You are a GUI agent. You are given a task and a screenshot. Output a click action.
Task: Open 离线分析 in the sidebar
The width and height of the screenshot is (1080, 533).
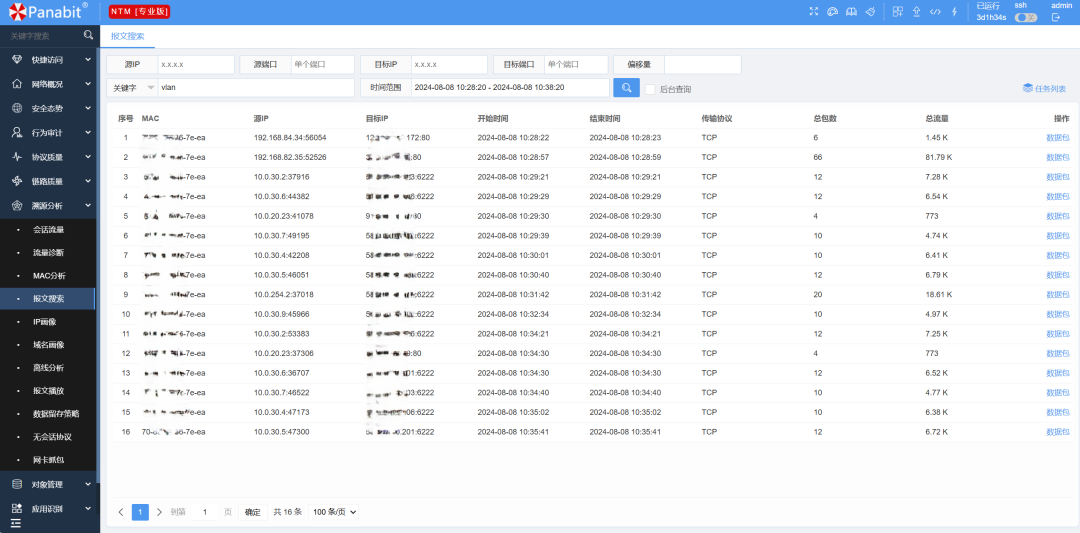(48, 368)
